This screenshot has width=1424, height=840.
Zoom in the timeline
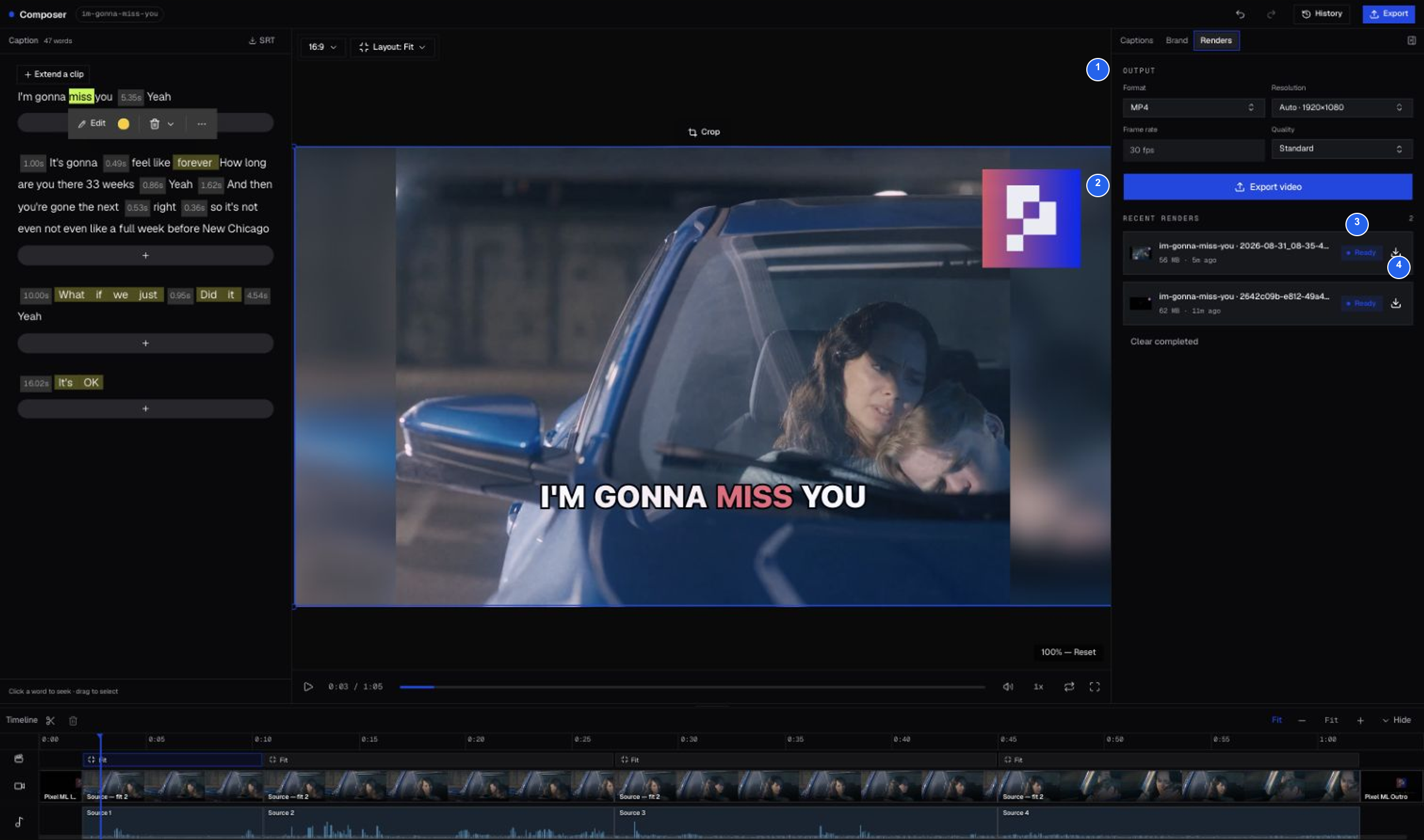tap(1360, 721)
